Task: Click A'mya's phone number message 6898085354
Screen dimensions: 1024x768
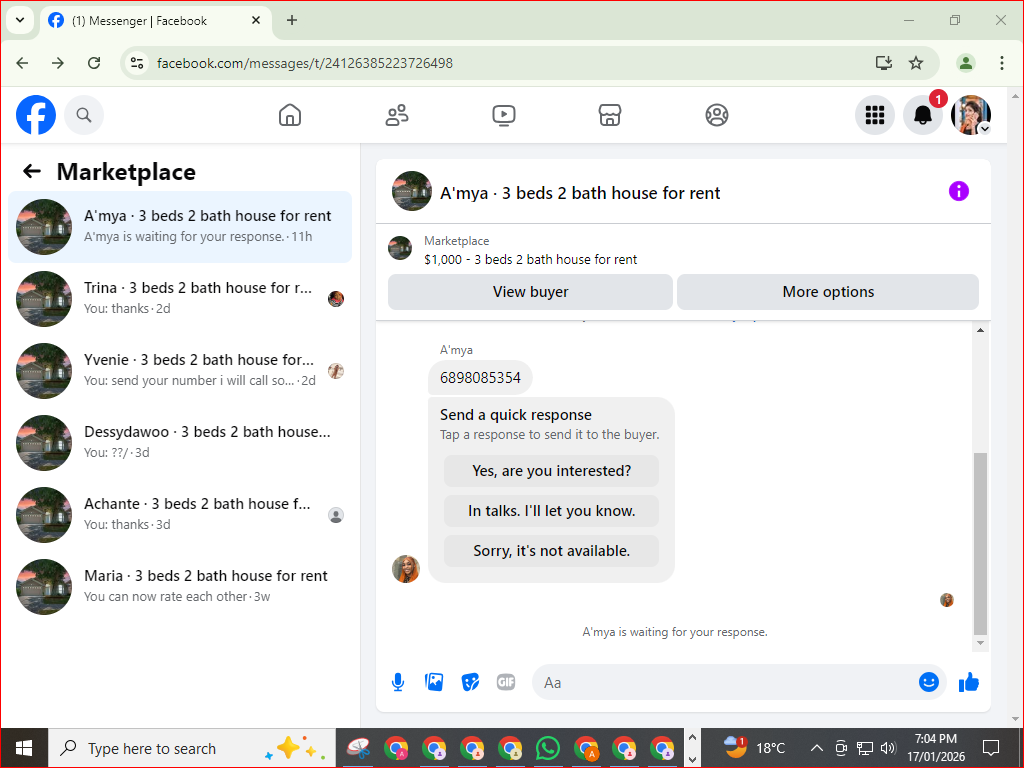Action: [480, 377]
